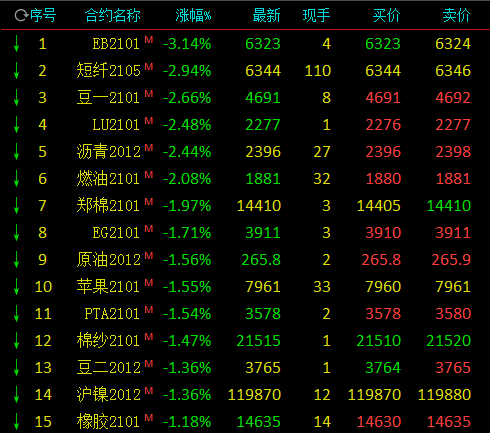Click the green down arrow in row 1
Image resolution: width=490 pixels, height=433 pixels.
coord(16,44)
